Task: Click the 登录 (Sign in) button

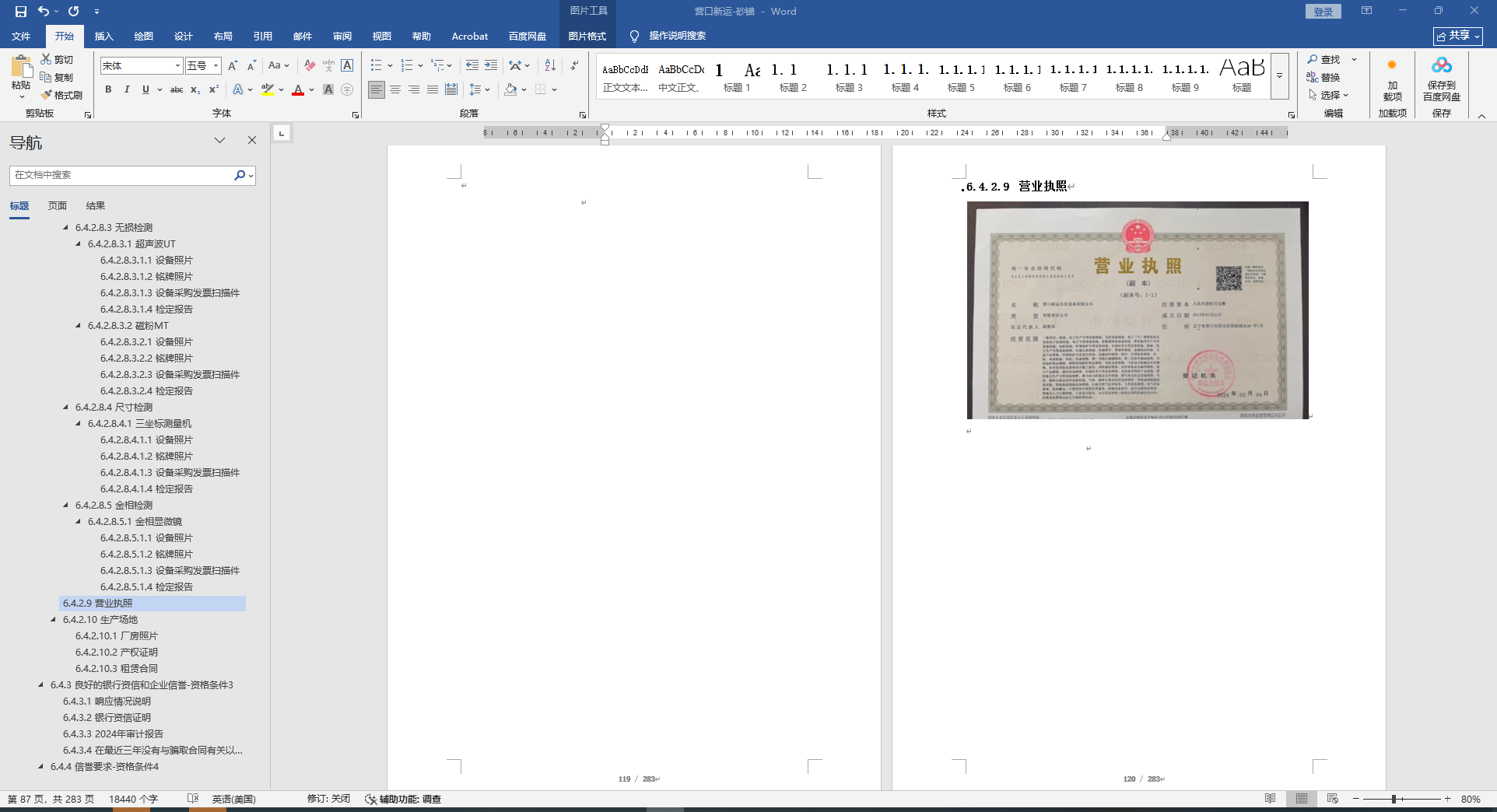Action: coord(1323,11)
